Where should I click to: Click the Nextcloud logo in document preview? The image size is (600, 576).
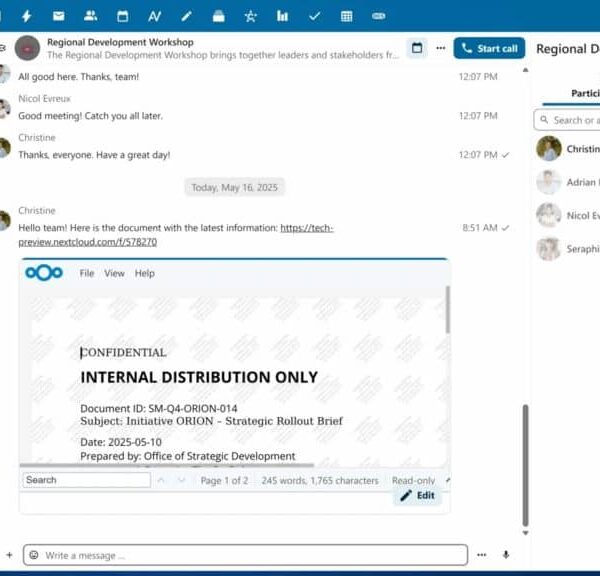pyautogui.click(x=44, y=273)
